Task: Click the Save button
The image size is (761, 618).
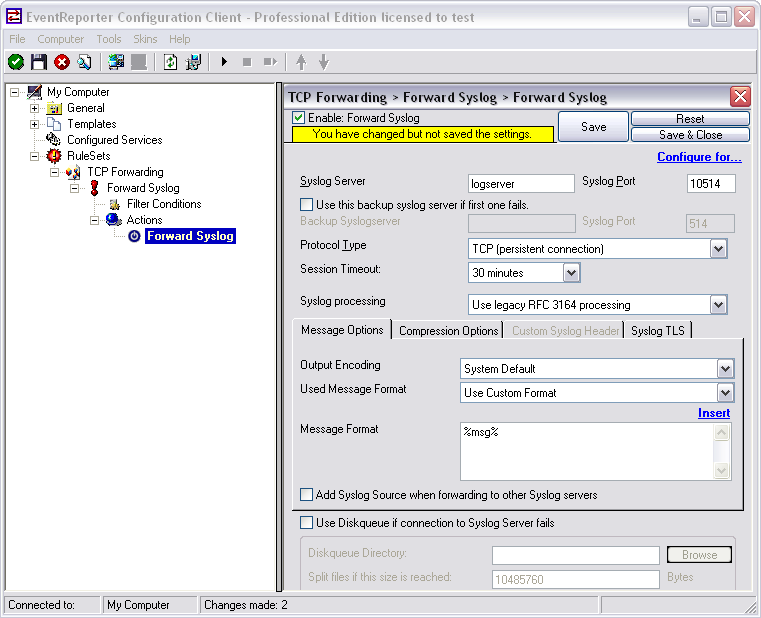Action: tap(594, 127)
